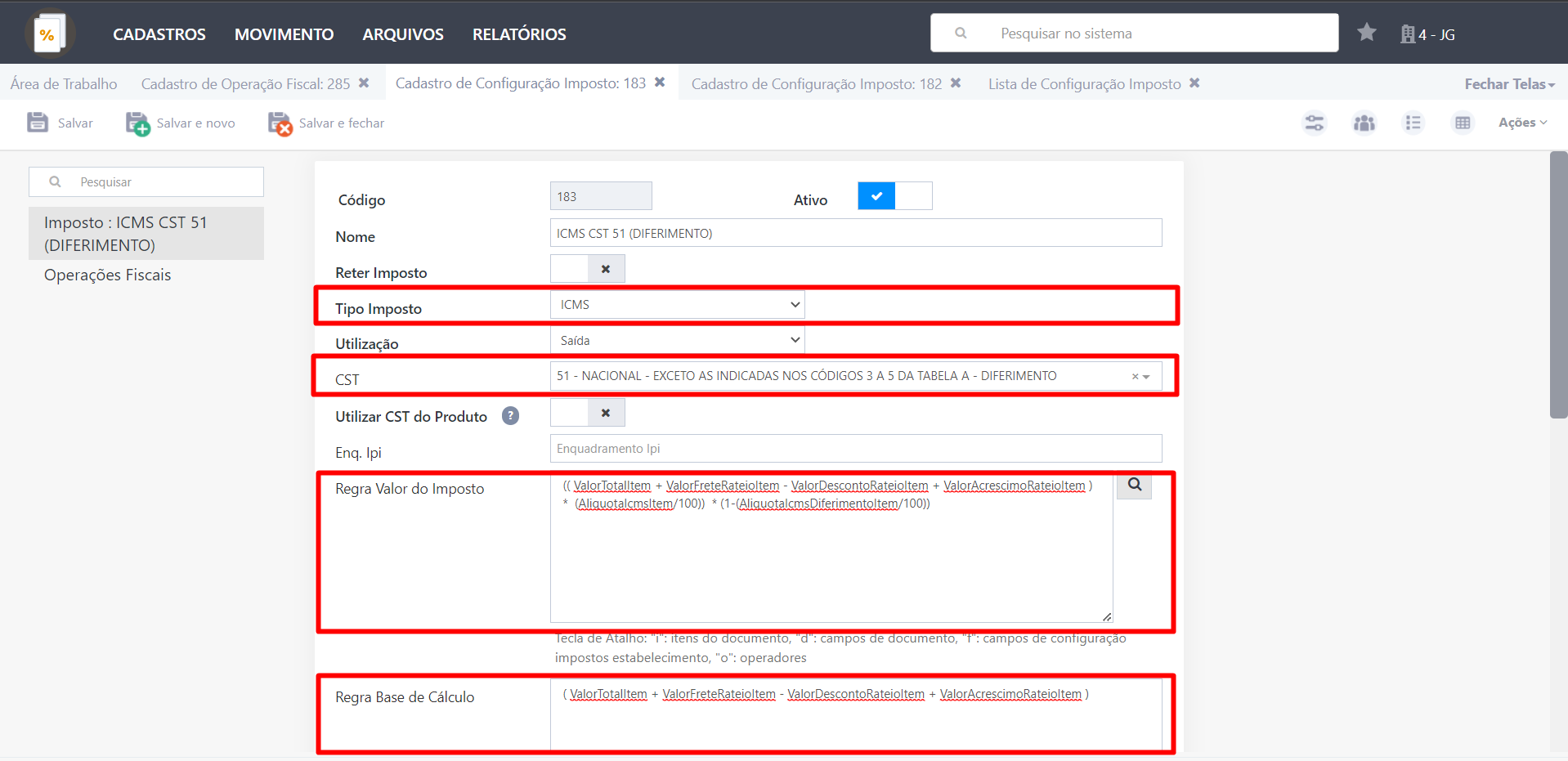This screenshot has height=761, width=1568.
Task: Click the system search field
Action: click(x=1134, y=34)
